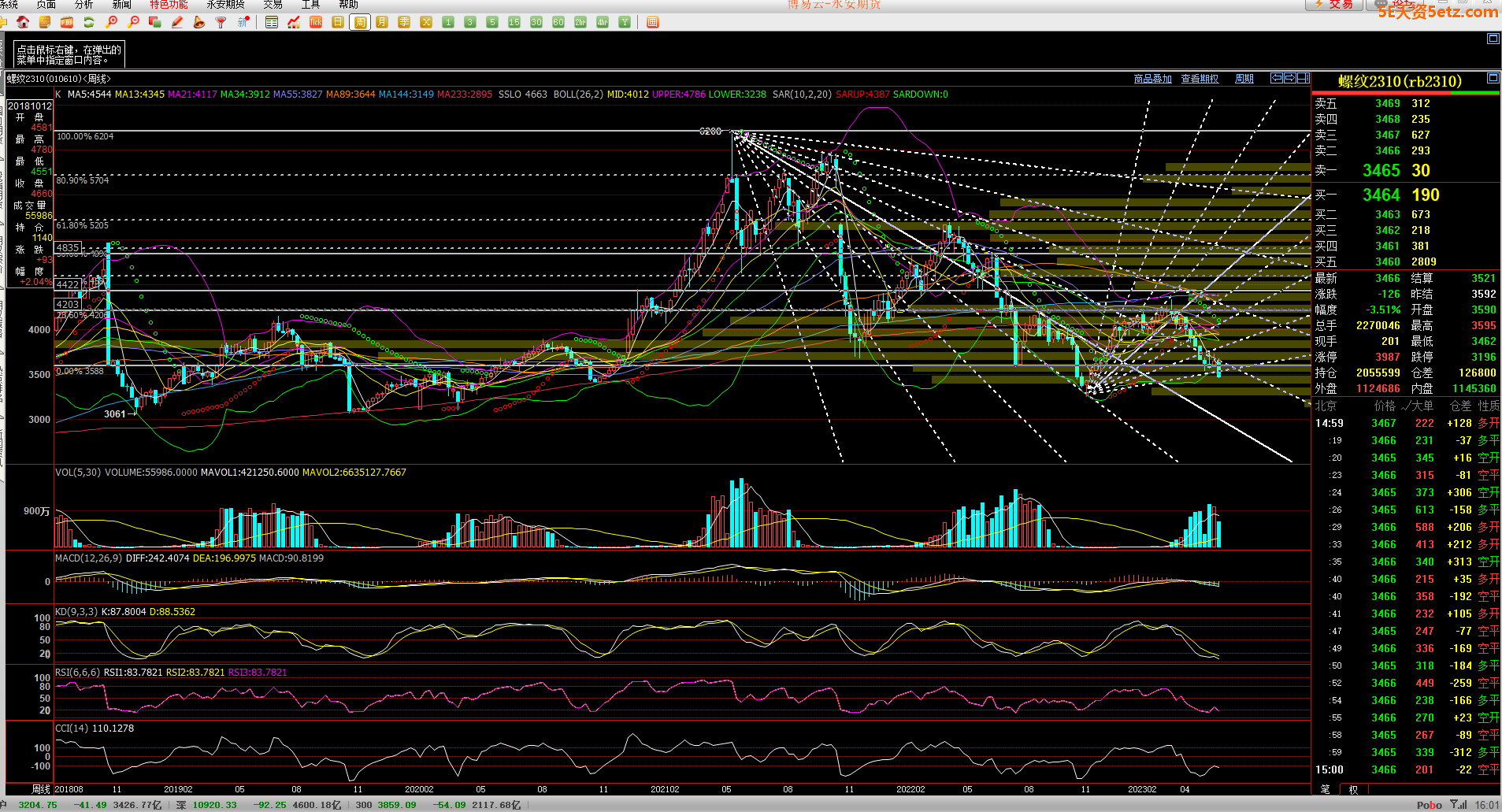The height and width of the screenshot is (812, 1502).
Task: Select the red pencil drawing tool
Action: (x=177, y=22)
